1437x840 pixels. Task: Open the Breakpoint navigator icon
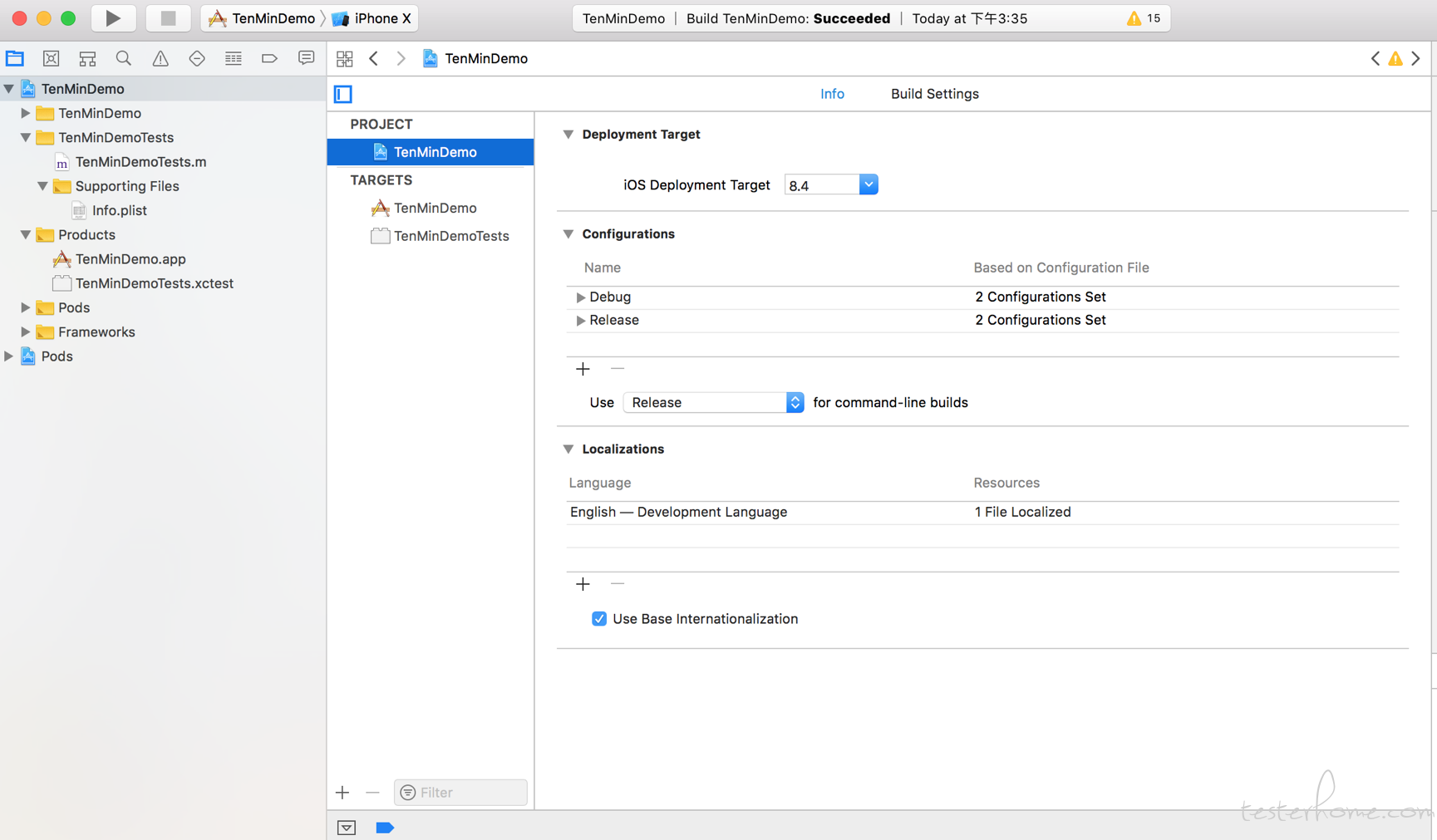coord(269,58)
